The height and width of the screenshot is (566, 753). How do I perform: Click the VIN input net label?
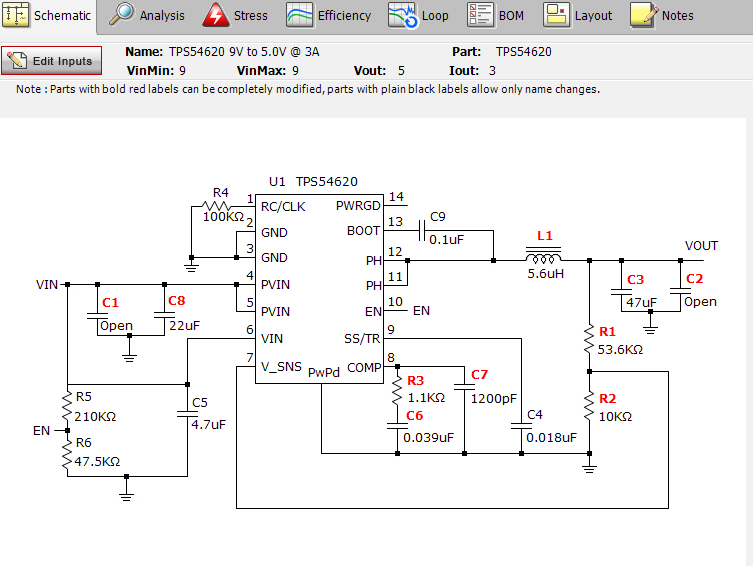[47, 285]
